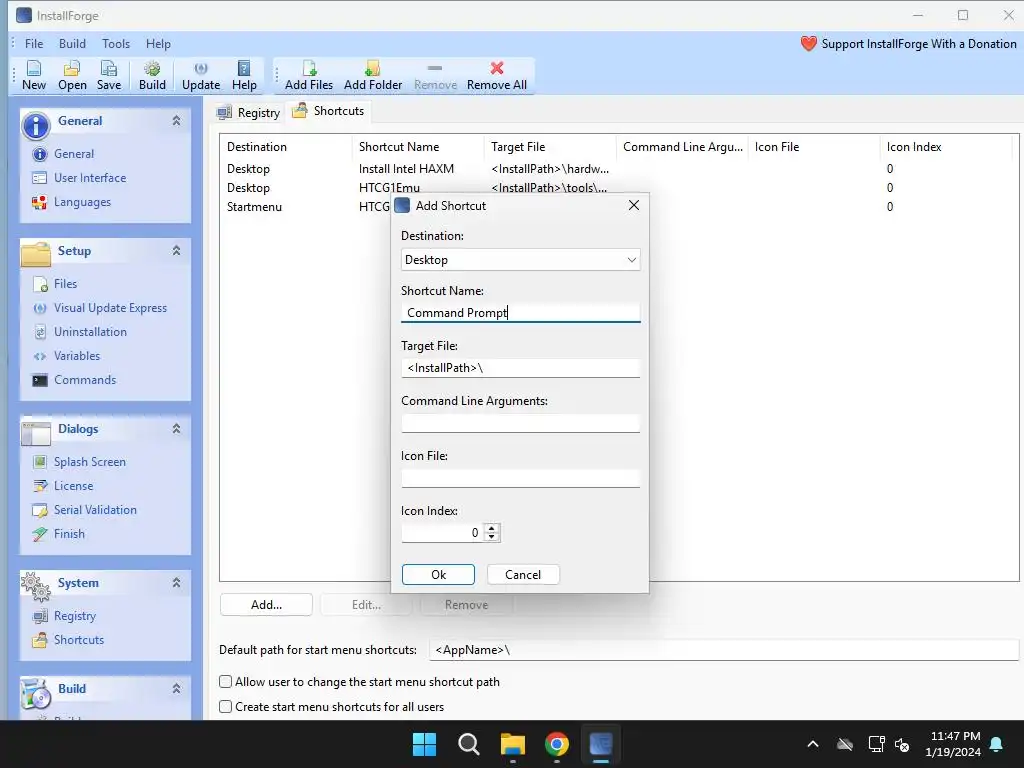Collapse the Setup sidebar section

pos(176,251)
